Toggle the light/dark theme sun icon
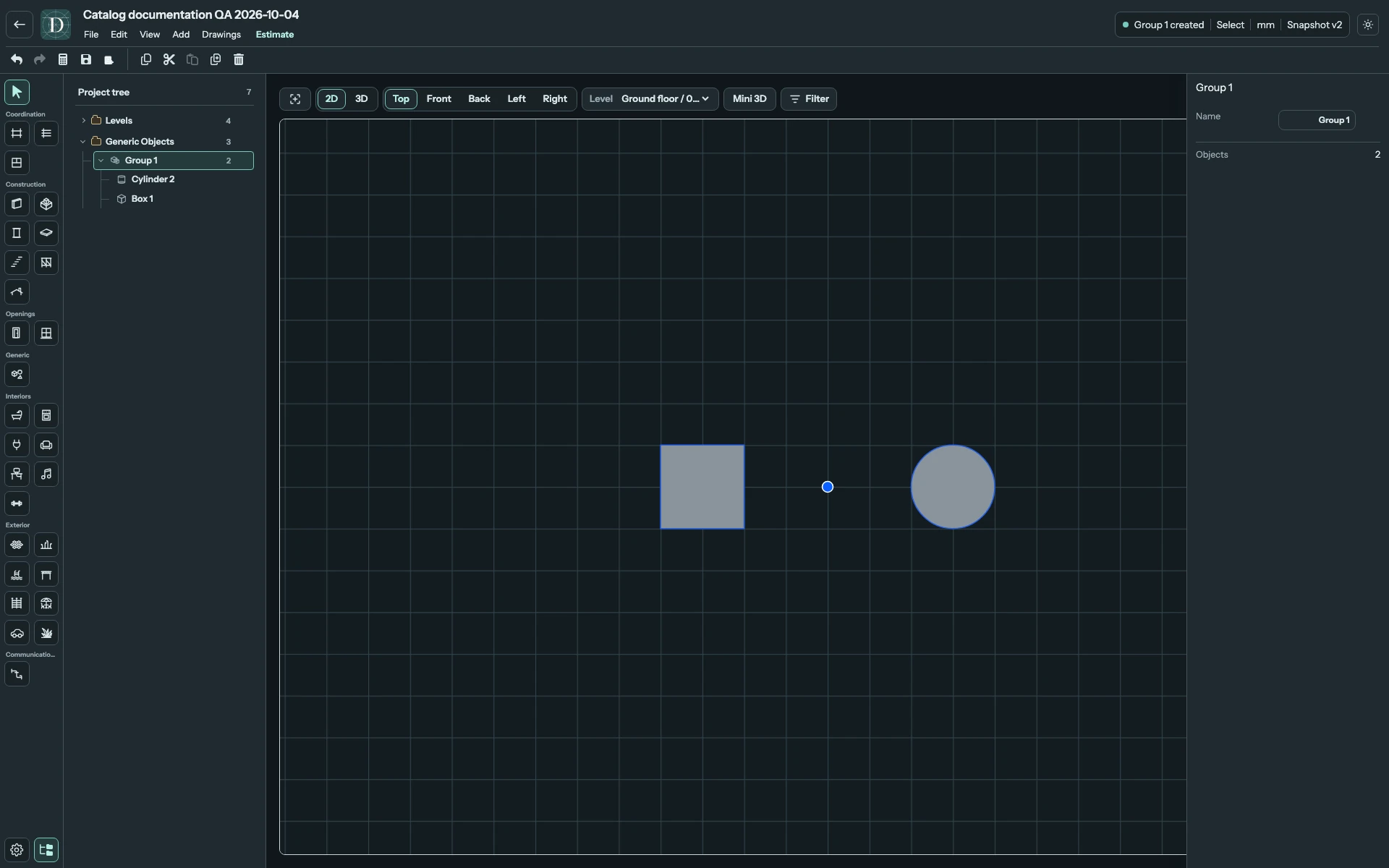Screen dimensions: 1389x868 point(1368,25)
